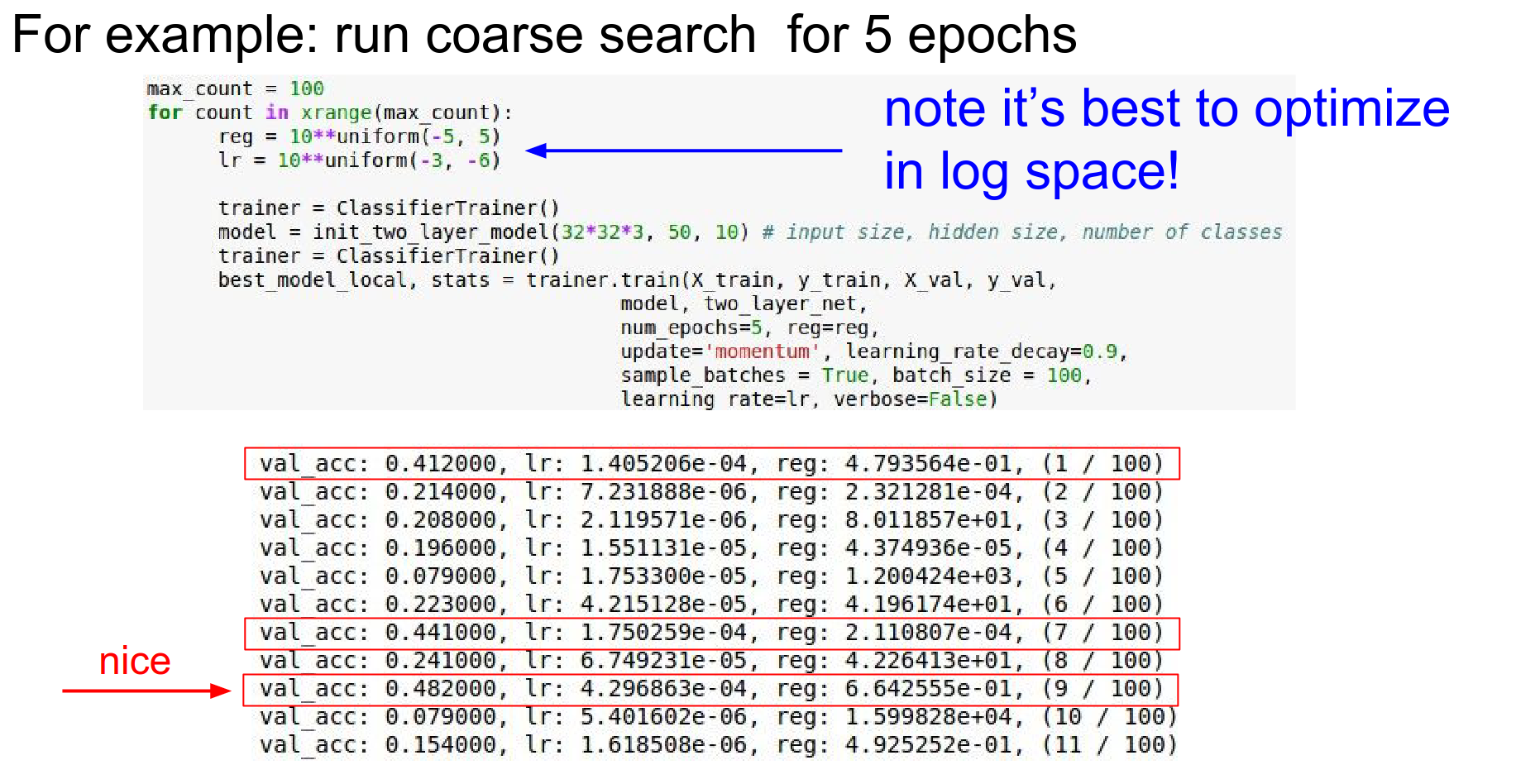Click the init_two_layer_model code line
1516x784 pixels.
[483, 232]
